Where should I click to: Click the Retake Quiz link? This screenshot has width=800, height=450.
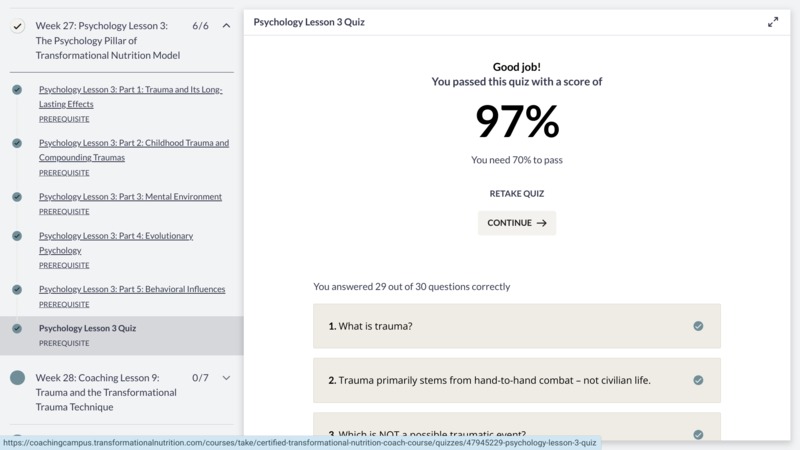517,193
